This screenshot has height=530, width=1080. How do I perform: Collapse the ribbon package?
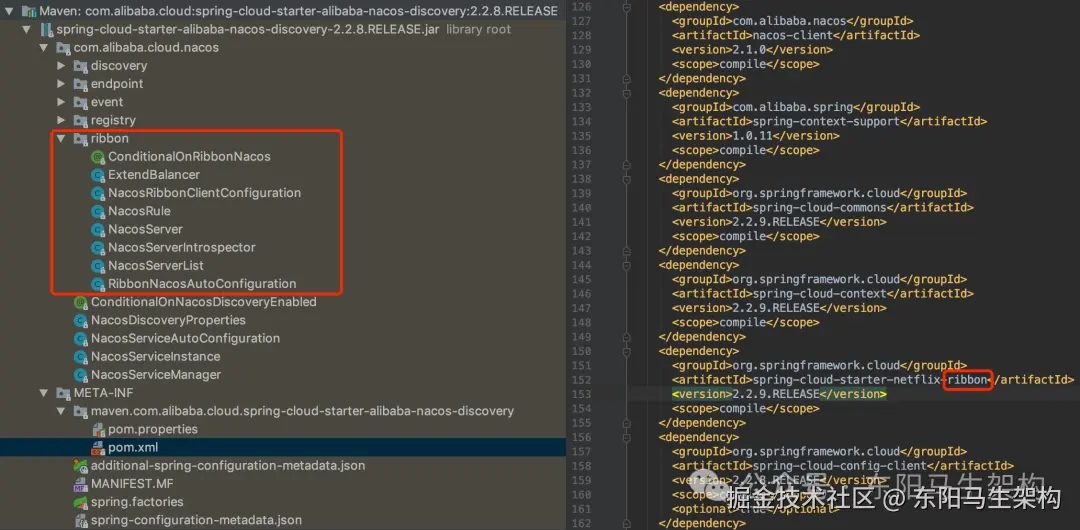(61, 139)
